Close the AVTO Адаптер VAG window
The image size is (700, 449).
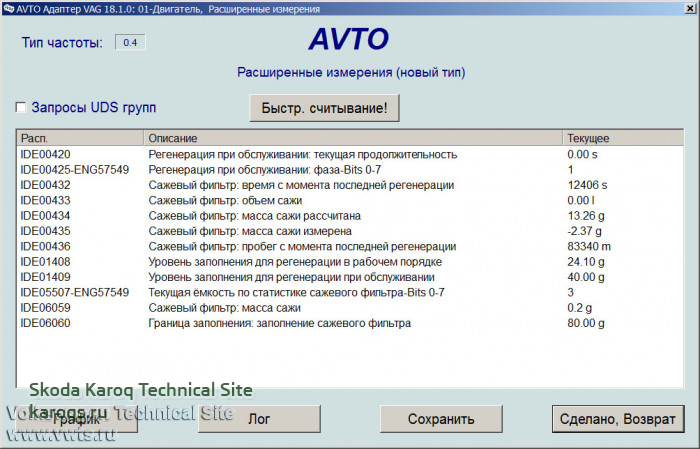(690, 8)
